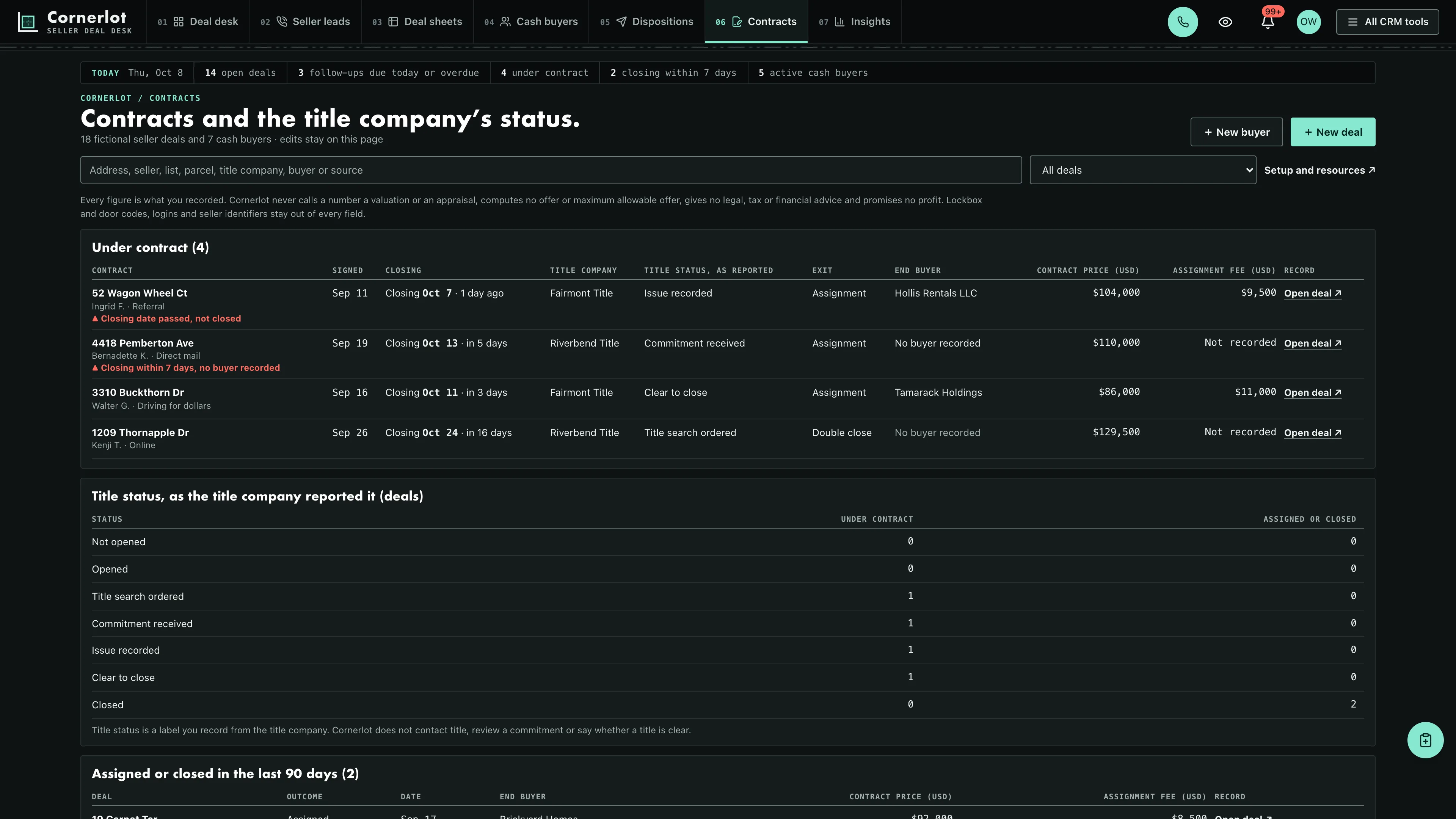Click '2 closing within 7 days' entry

673,73
